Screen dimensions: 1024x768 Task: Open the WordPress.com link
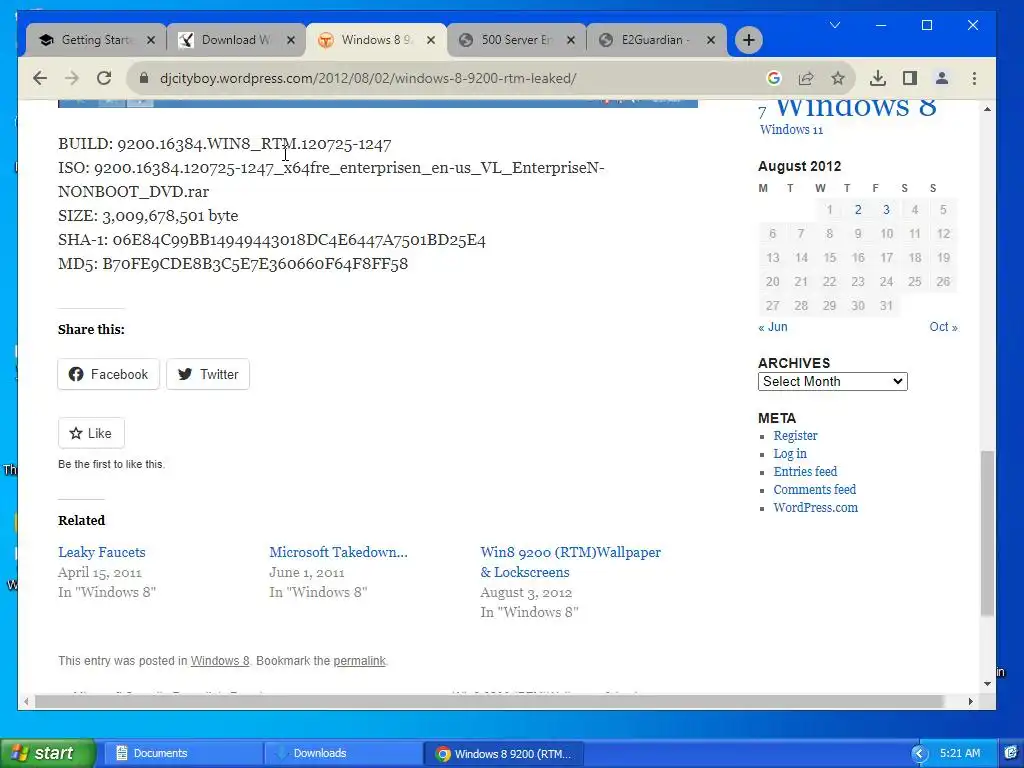pyautogui.click(x=816, y=507)
